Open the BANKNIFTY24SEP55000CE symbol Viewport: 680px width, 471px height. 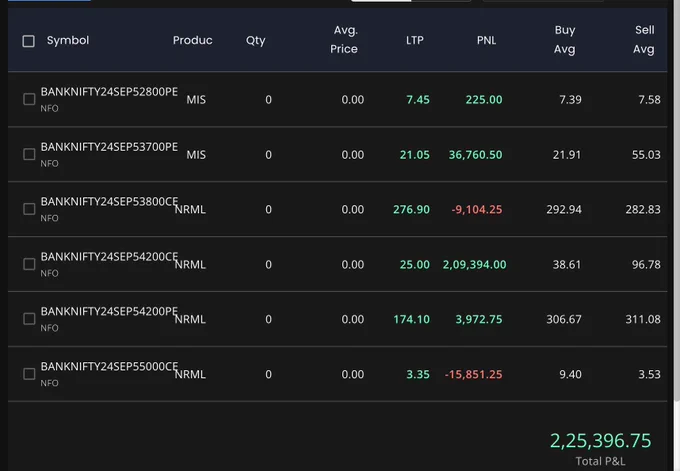click(x=109, y=366)
